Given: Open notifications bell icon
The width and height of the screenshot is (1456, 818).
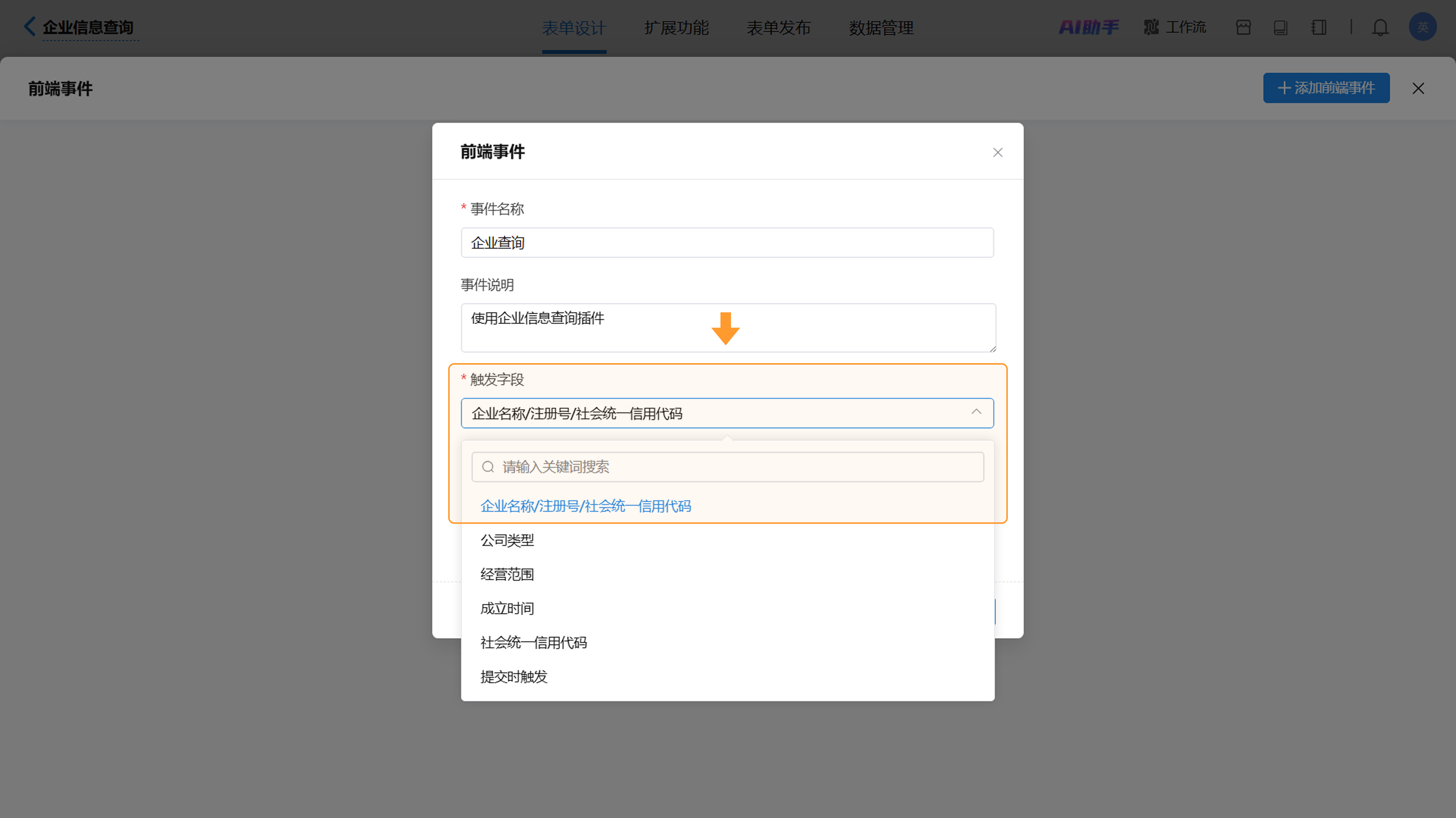Looking at the screenshot, I should point(1380,27).
